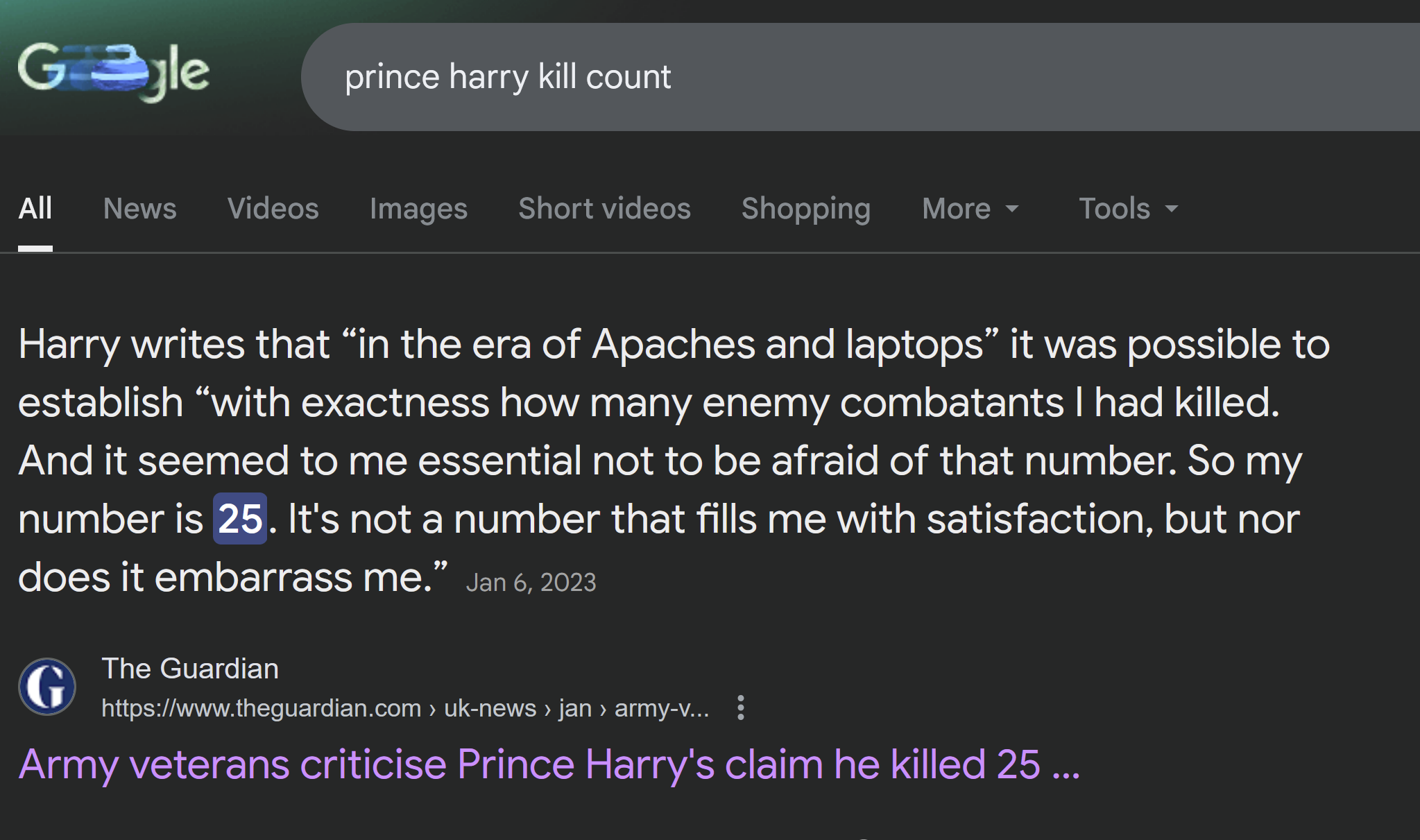1420x840 pixels.
Task: Expand the More dropdown menu
Action: click(970, 208)
